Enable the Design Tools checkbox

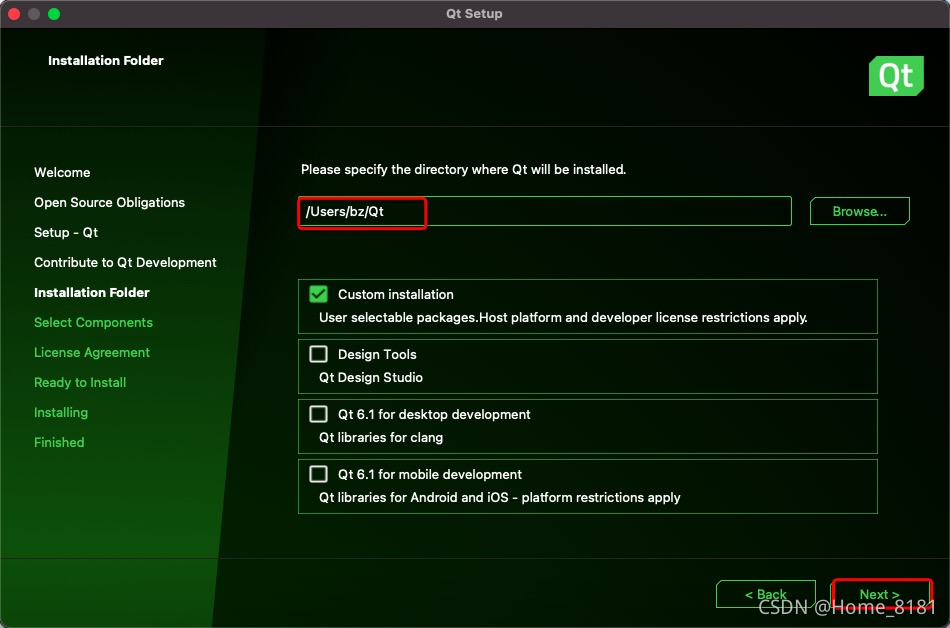click(318, 354)
